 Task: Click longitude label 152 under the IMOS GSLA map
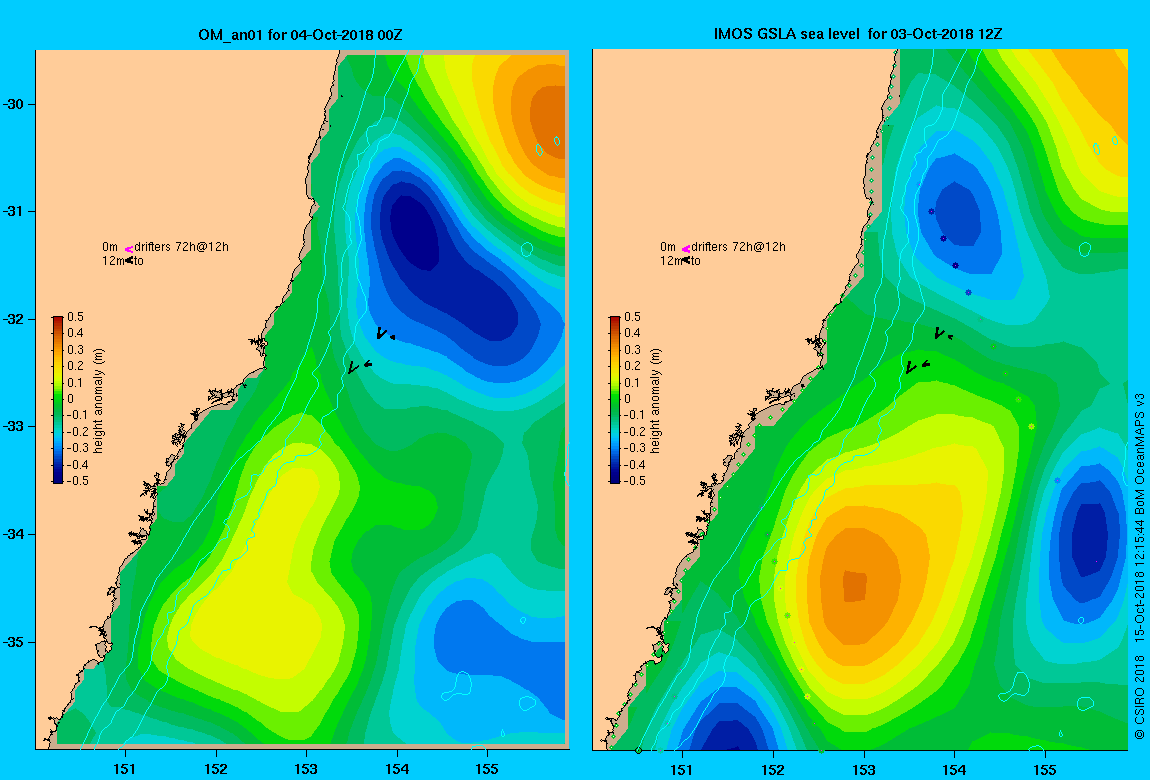[x=773, y=769]
